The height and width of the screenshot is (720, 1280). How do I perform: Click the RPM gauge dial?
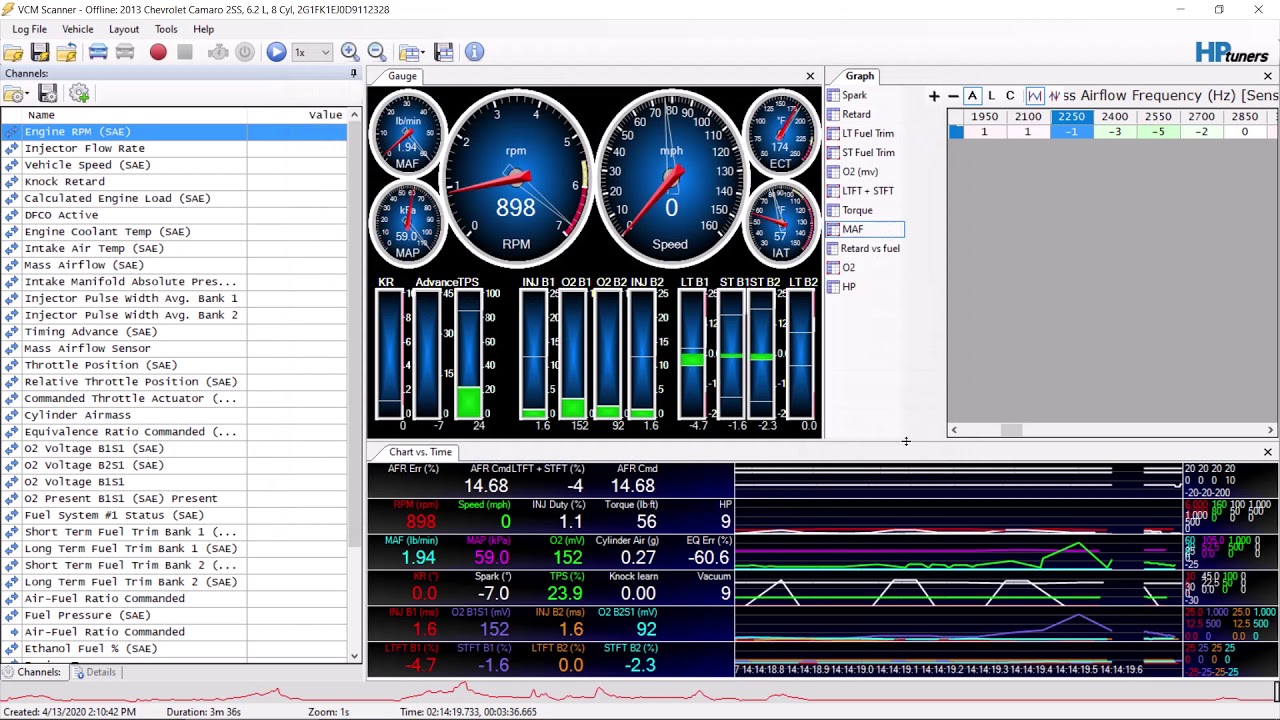point(516,178)
